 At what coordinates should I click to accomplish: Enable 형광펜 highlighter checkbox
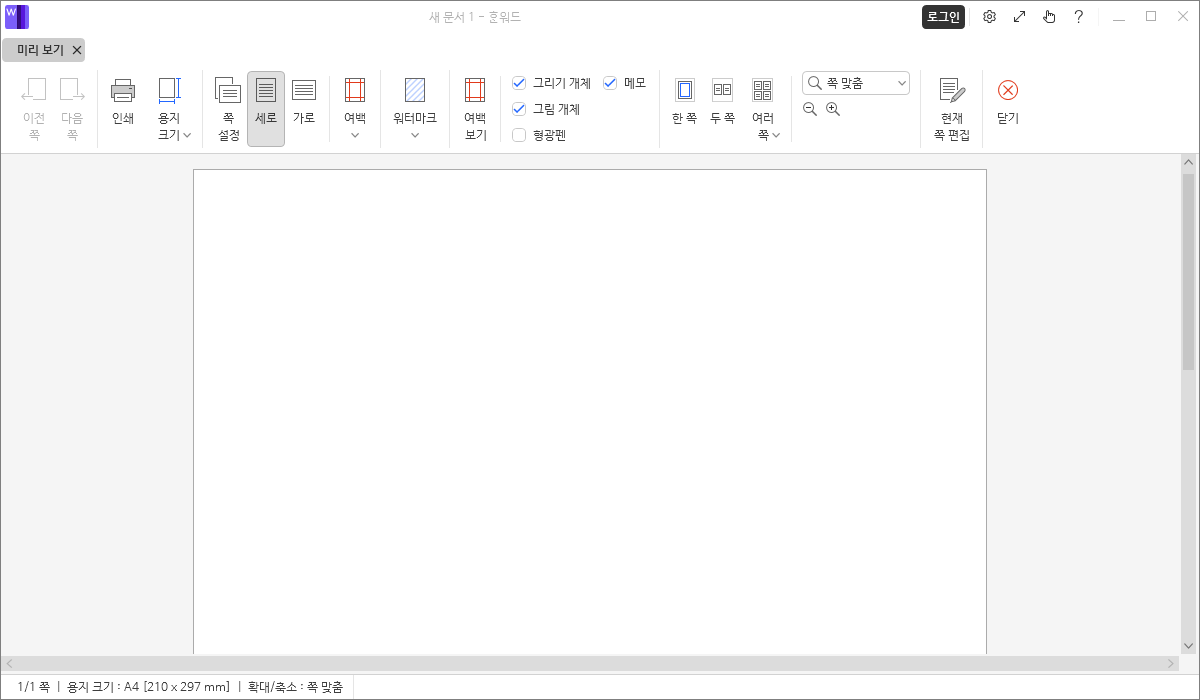coord(519,135)
